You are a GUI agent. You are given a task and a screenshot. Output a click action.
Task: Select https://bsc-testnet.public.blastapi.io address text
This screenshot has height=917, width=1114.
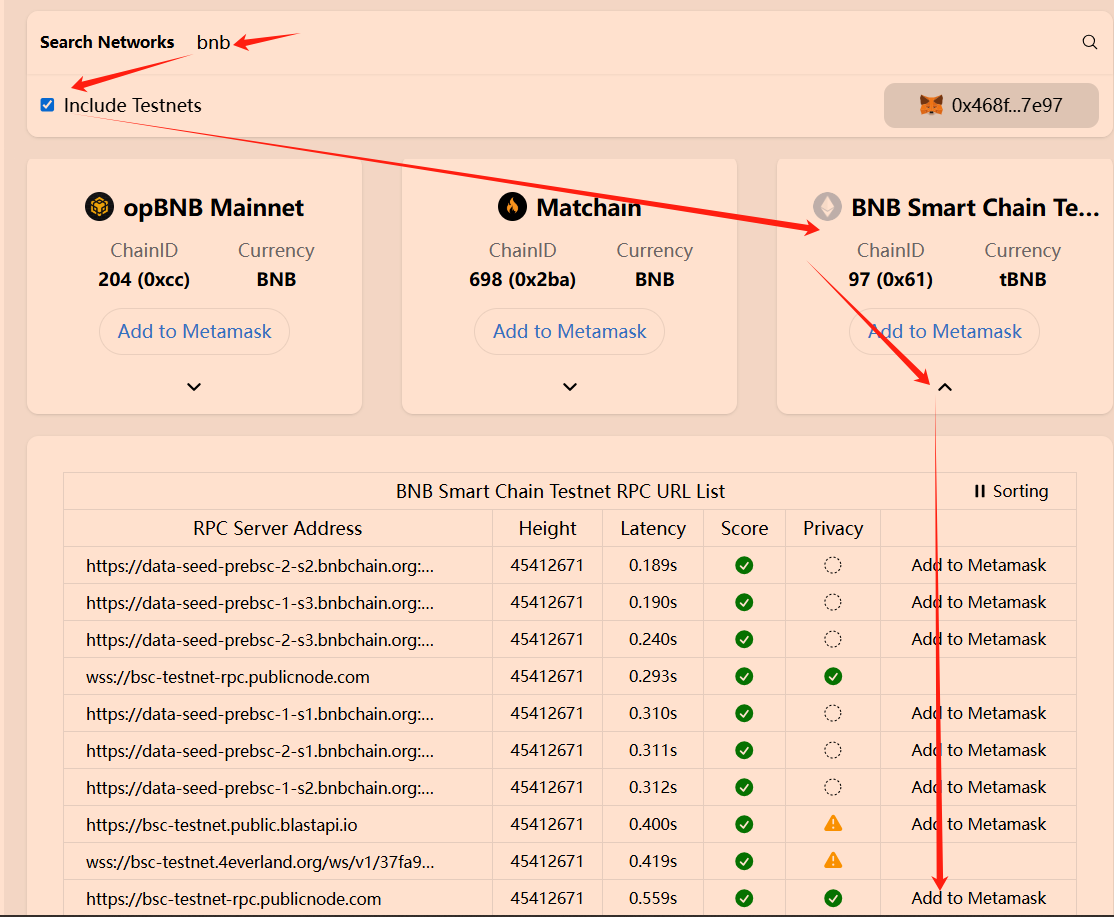[222, 825]
